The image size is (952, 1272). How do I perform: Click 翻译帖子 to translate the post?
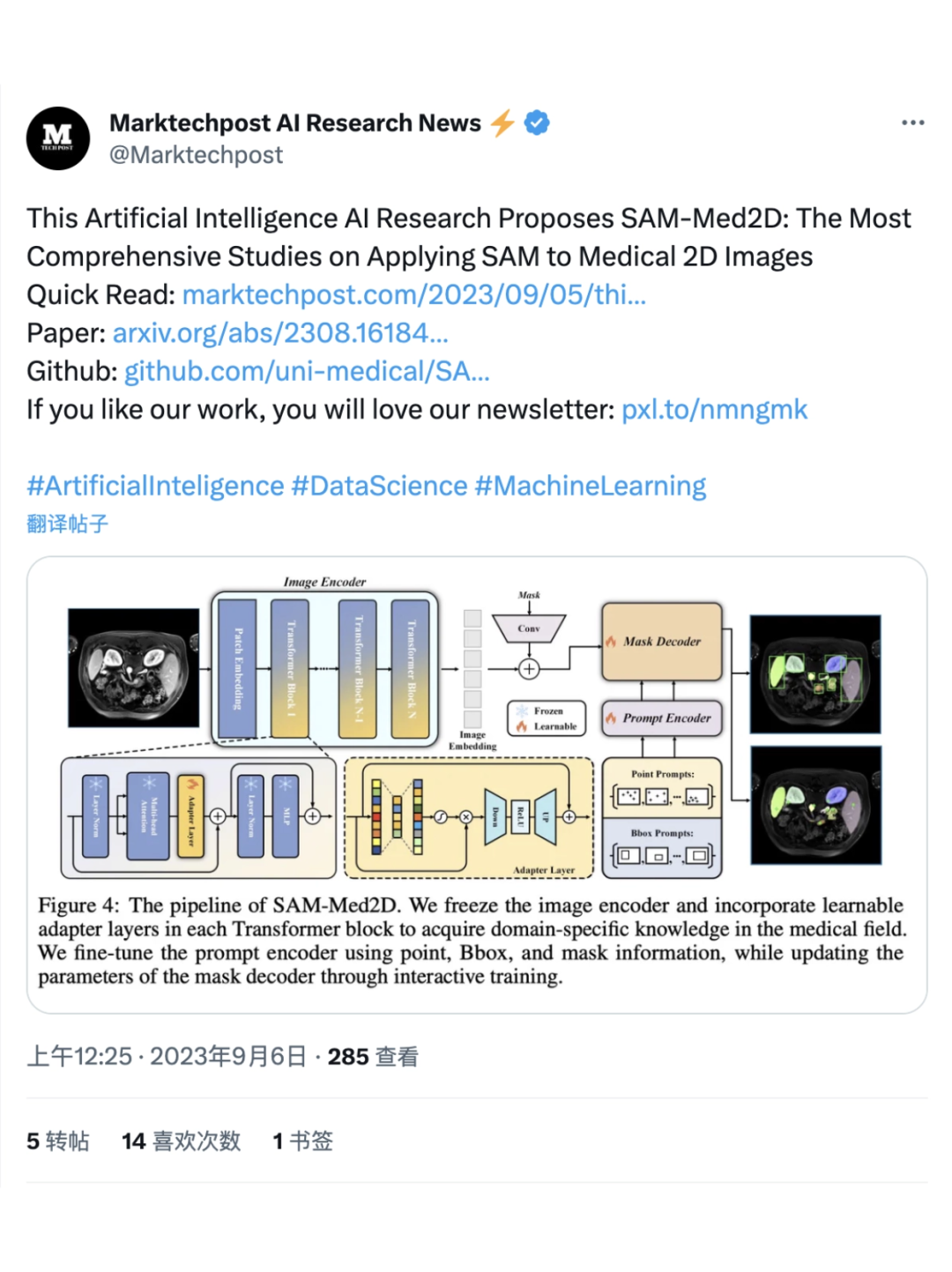coord(68,524)
